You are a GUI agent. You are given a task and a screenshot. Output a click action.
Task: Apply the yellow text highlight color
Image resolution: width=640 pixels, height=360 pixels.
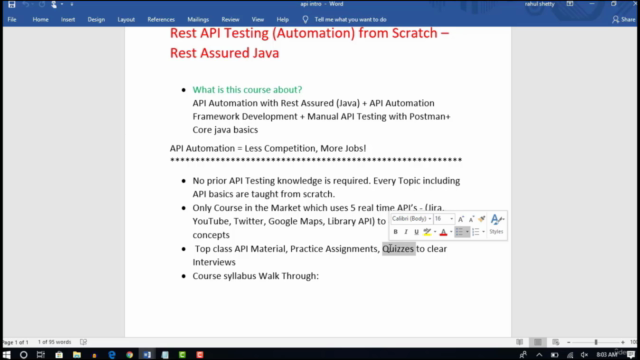click(x=427, y=232)
